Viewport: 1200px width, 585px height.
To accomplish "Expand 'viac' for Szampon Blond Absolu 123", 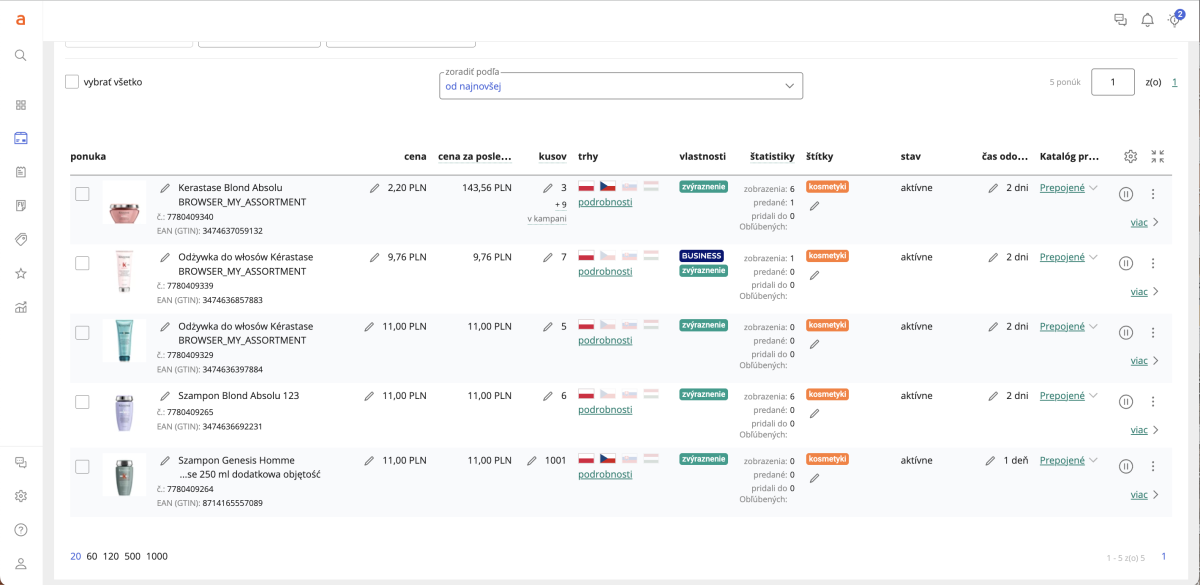I will [1145, 430].
